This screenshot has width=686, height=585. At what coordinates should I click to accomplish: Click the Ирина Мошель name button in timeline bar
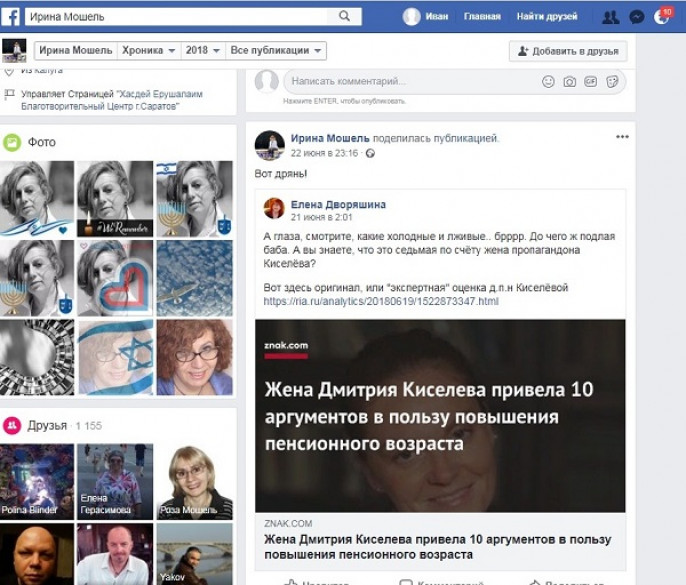click(76, 50)
